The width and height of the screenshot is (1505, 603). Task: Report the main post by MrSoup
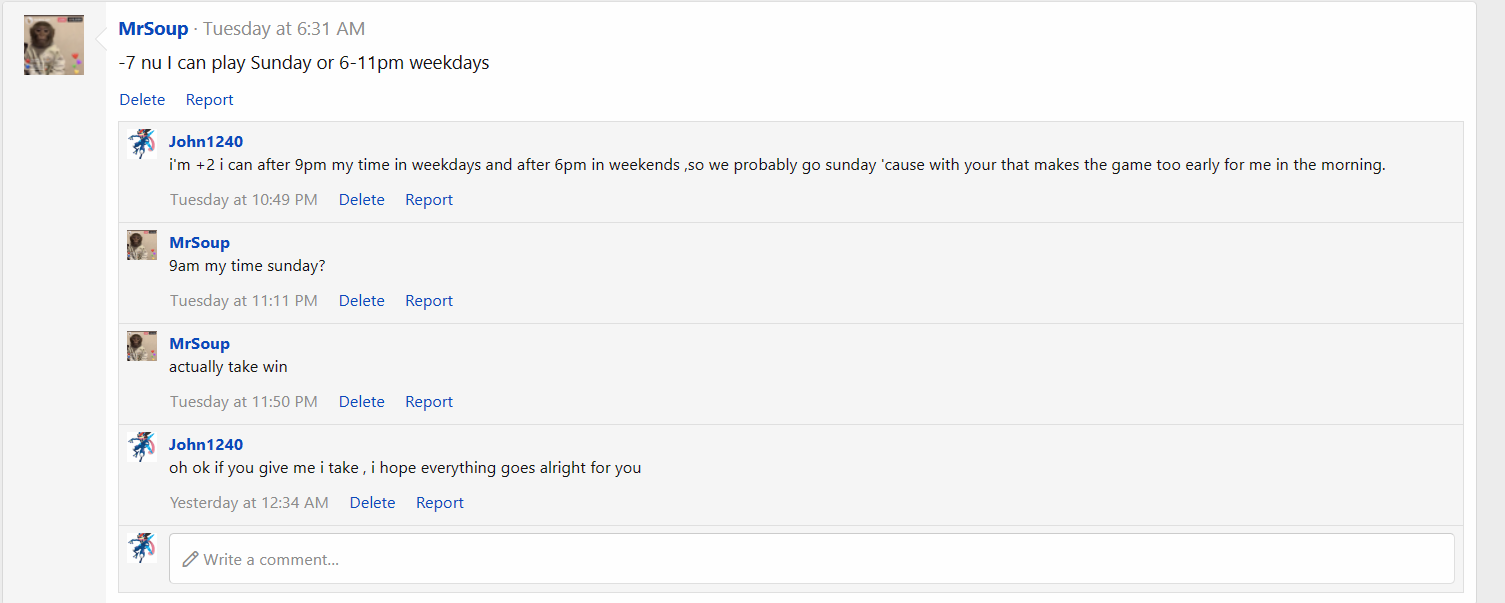(209, 100)
